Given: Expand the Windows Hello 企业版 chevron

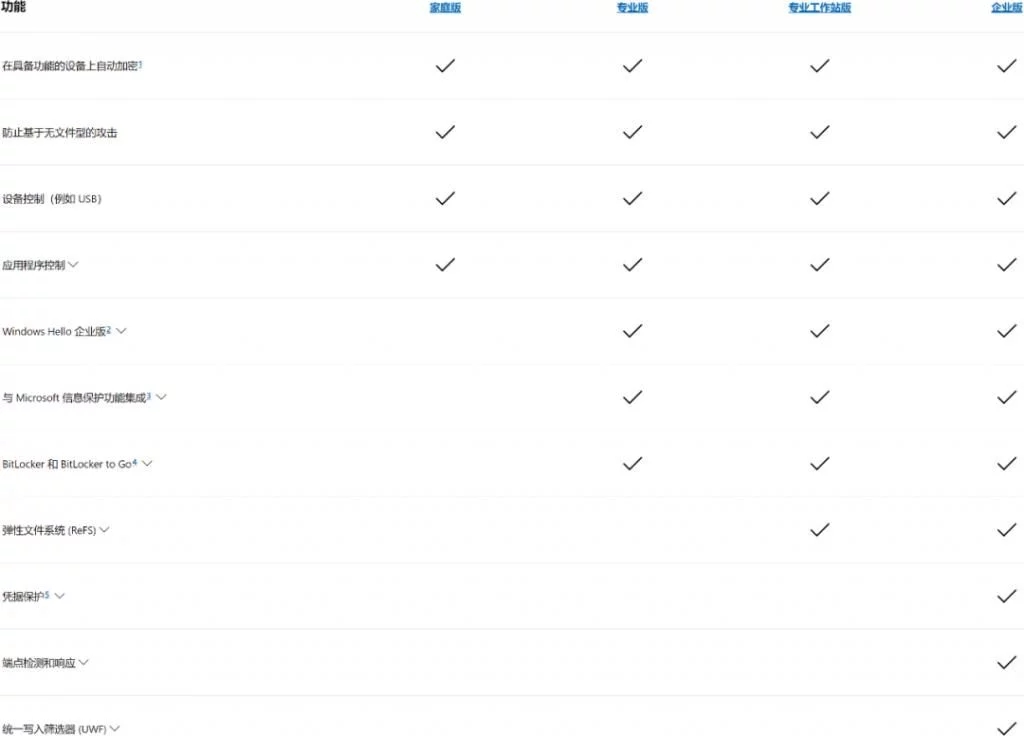Looking at the screenshot, I should pyautogui.click(x=121, y=331).
